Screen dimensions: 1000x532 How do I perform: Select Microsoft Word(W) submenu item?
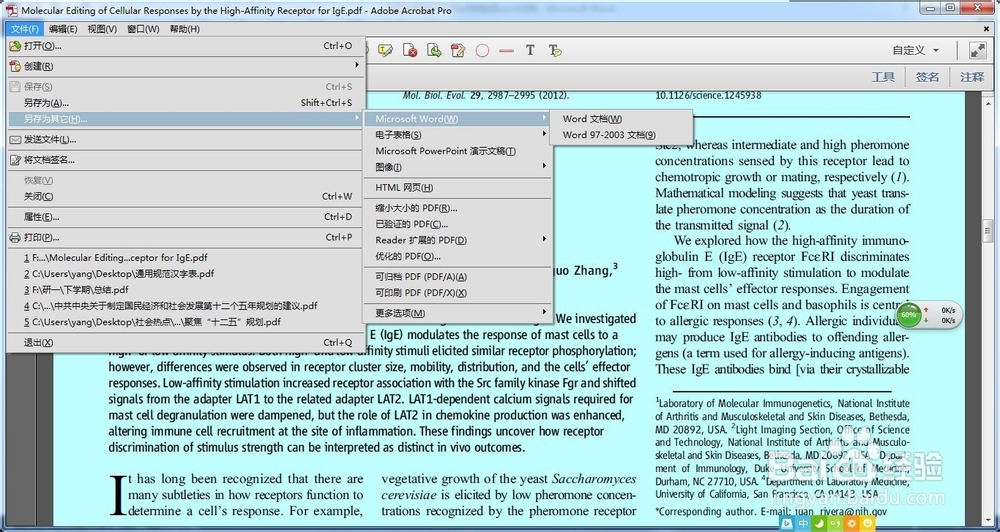(458, 119)
